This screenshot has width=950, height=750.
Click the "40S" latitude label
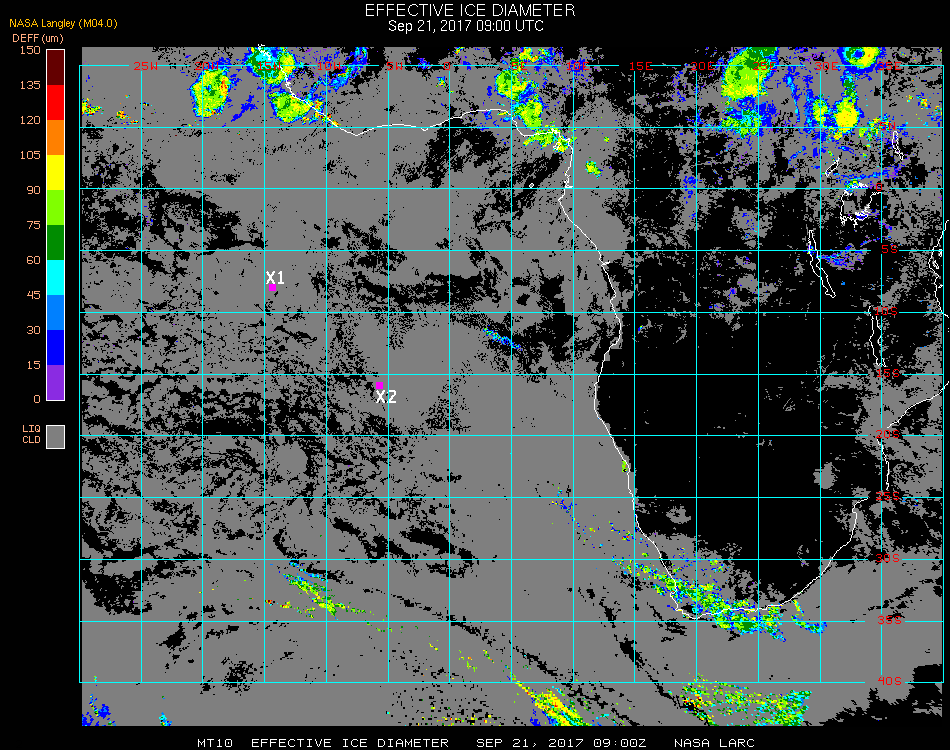click(x=889, y=682)
